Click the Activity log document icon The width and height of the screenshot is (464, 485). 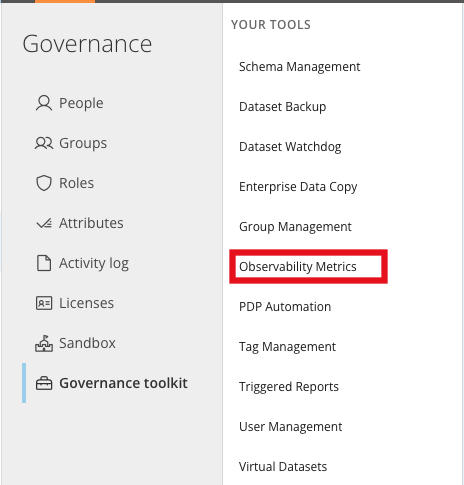tap(44, 263)
